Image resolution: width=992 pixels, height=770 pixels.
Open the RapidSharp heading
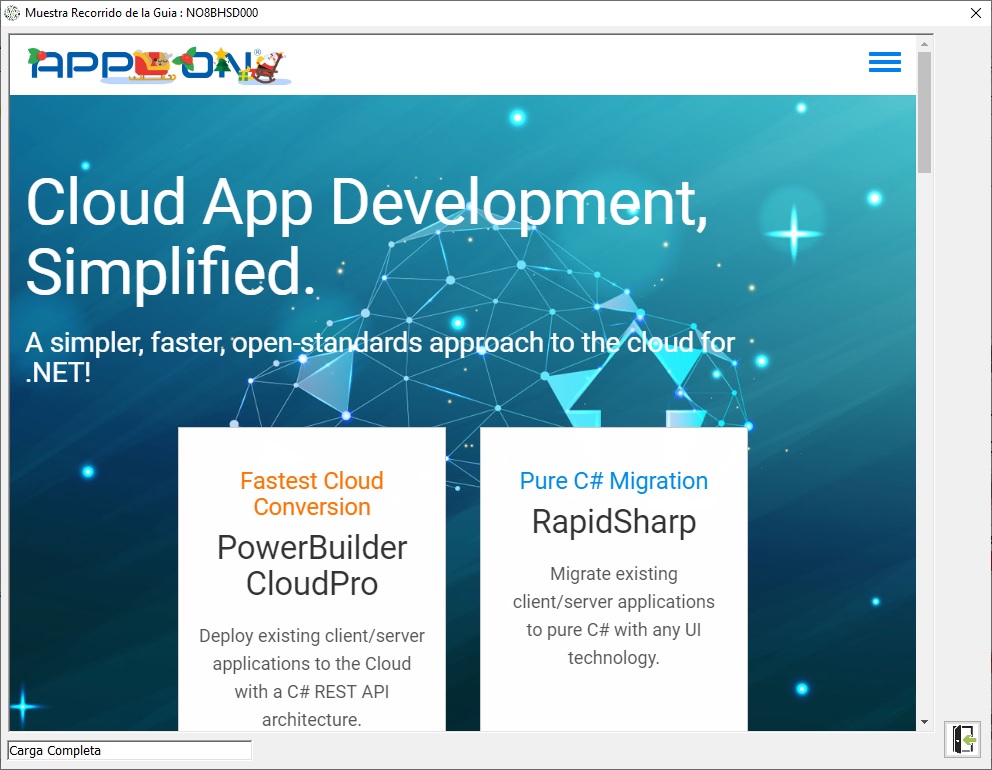click(613, 522)
